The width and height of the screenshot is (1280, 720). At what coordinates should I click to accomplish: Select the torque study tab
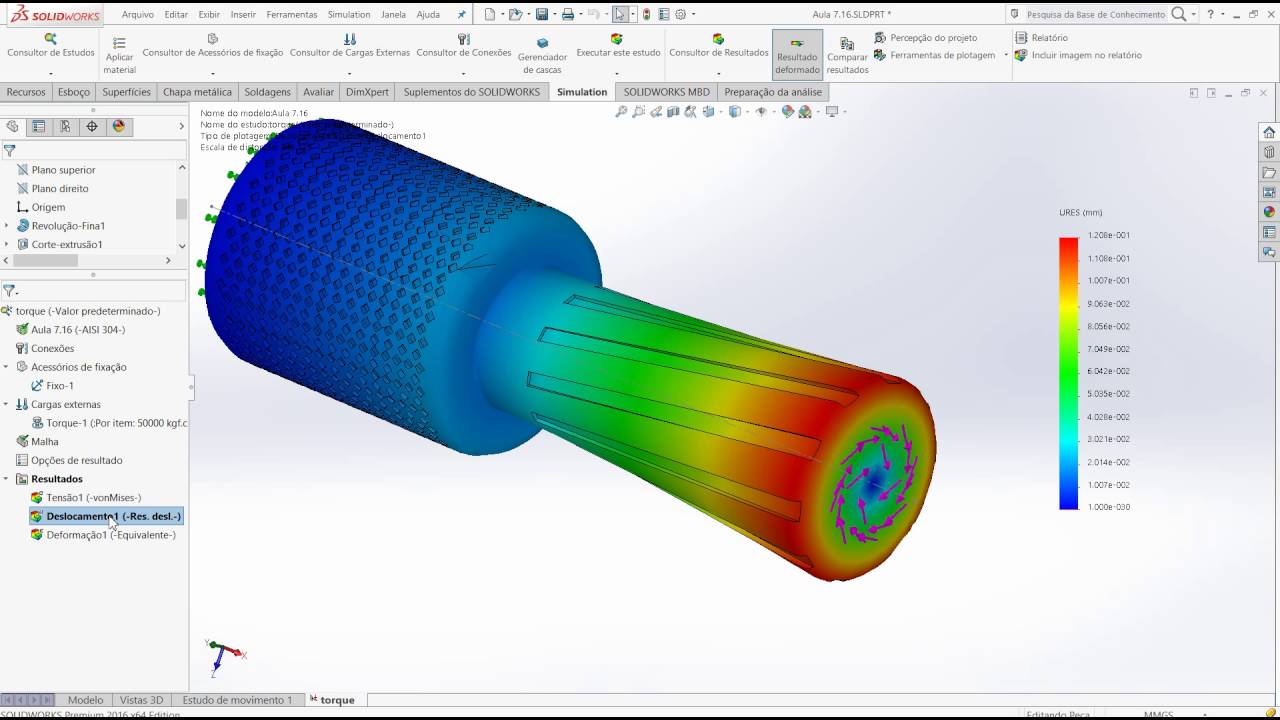coord(332,700)
